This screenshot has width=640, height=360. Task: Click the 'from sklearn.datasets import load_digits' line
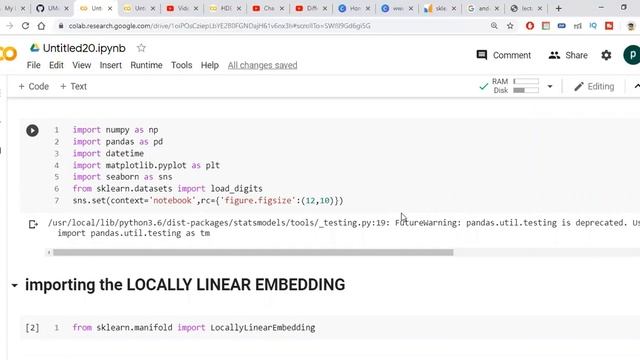(x=167, y=189)
